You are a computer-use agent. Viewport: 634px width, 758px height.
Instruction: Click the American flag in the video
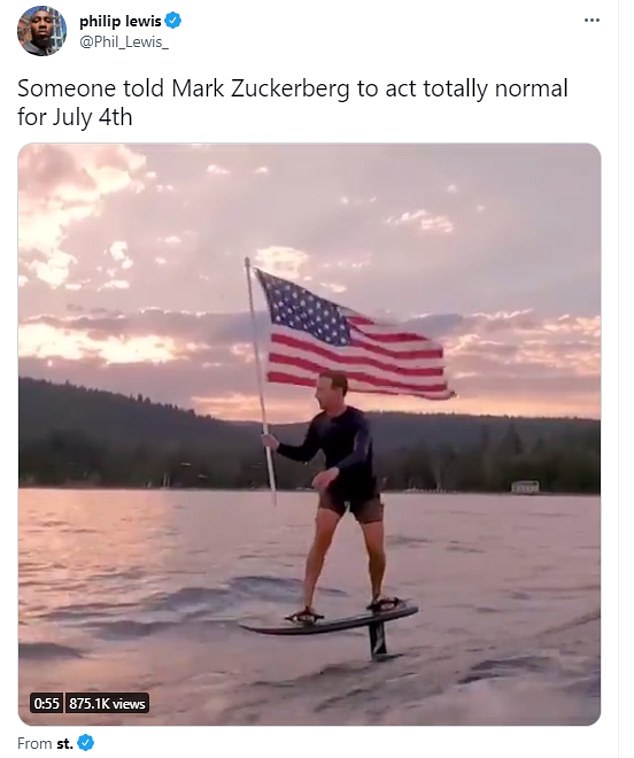click(x=353, y=335)
